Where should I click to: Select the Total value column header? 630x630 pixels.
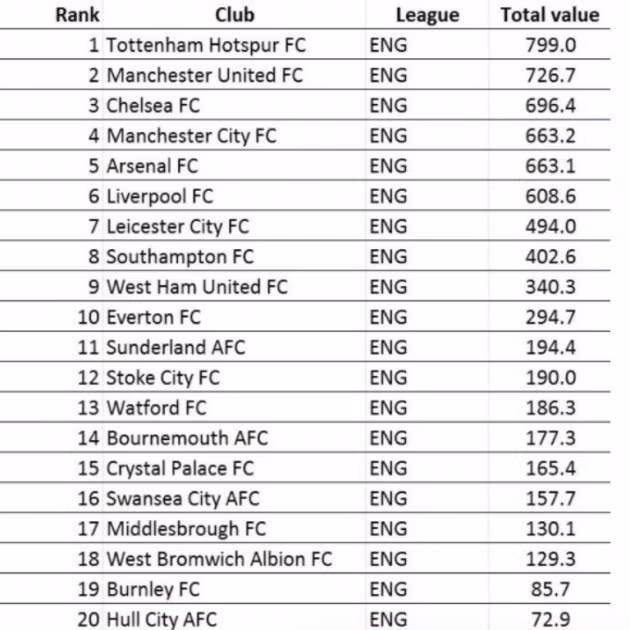pos(550,15)
